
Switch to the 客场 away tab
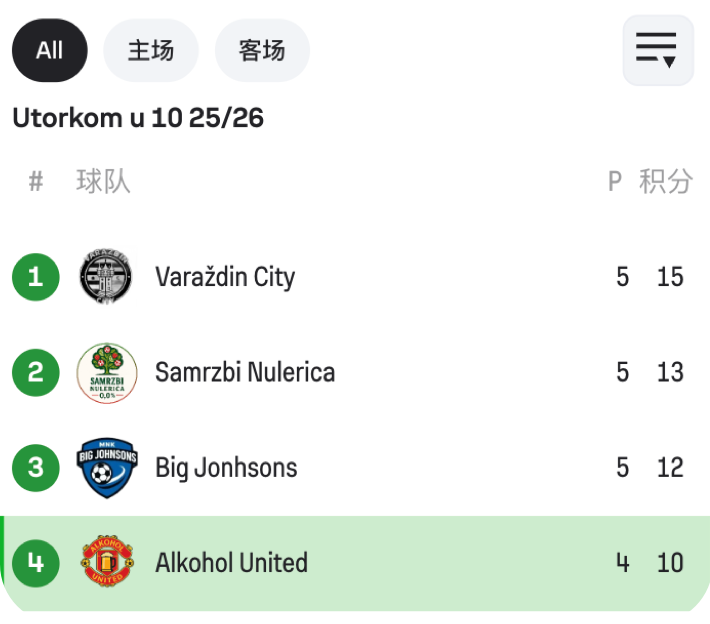(262, 50)
